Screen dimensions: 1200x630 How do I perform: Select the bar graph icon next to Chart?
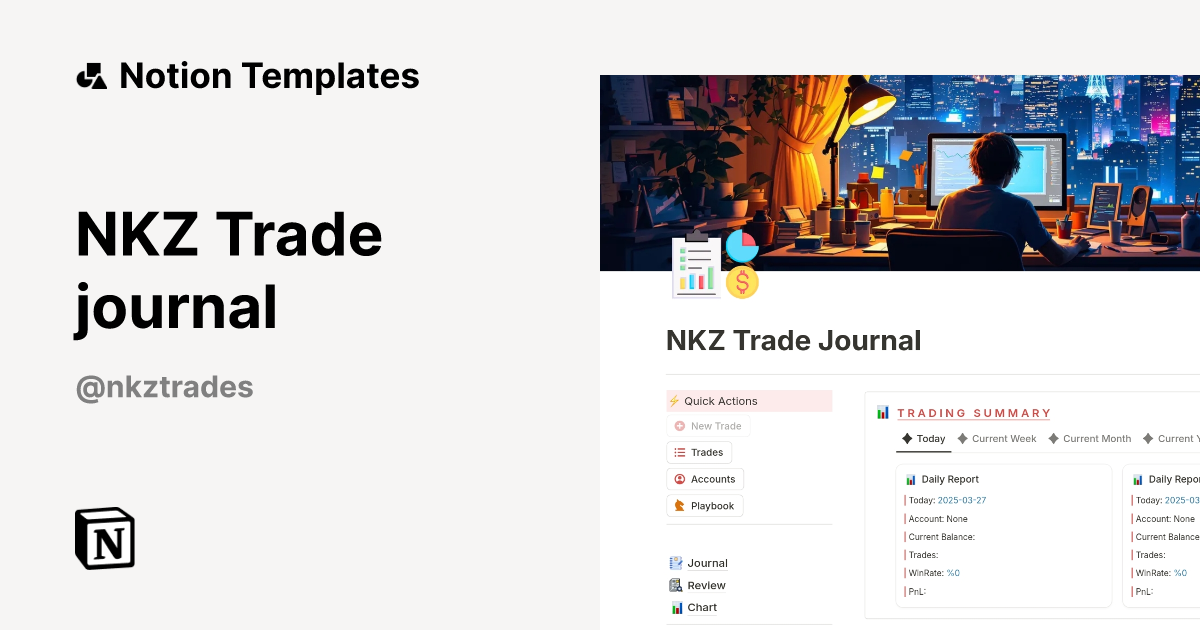(x=675, y=607)
